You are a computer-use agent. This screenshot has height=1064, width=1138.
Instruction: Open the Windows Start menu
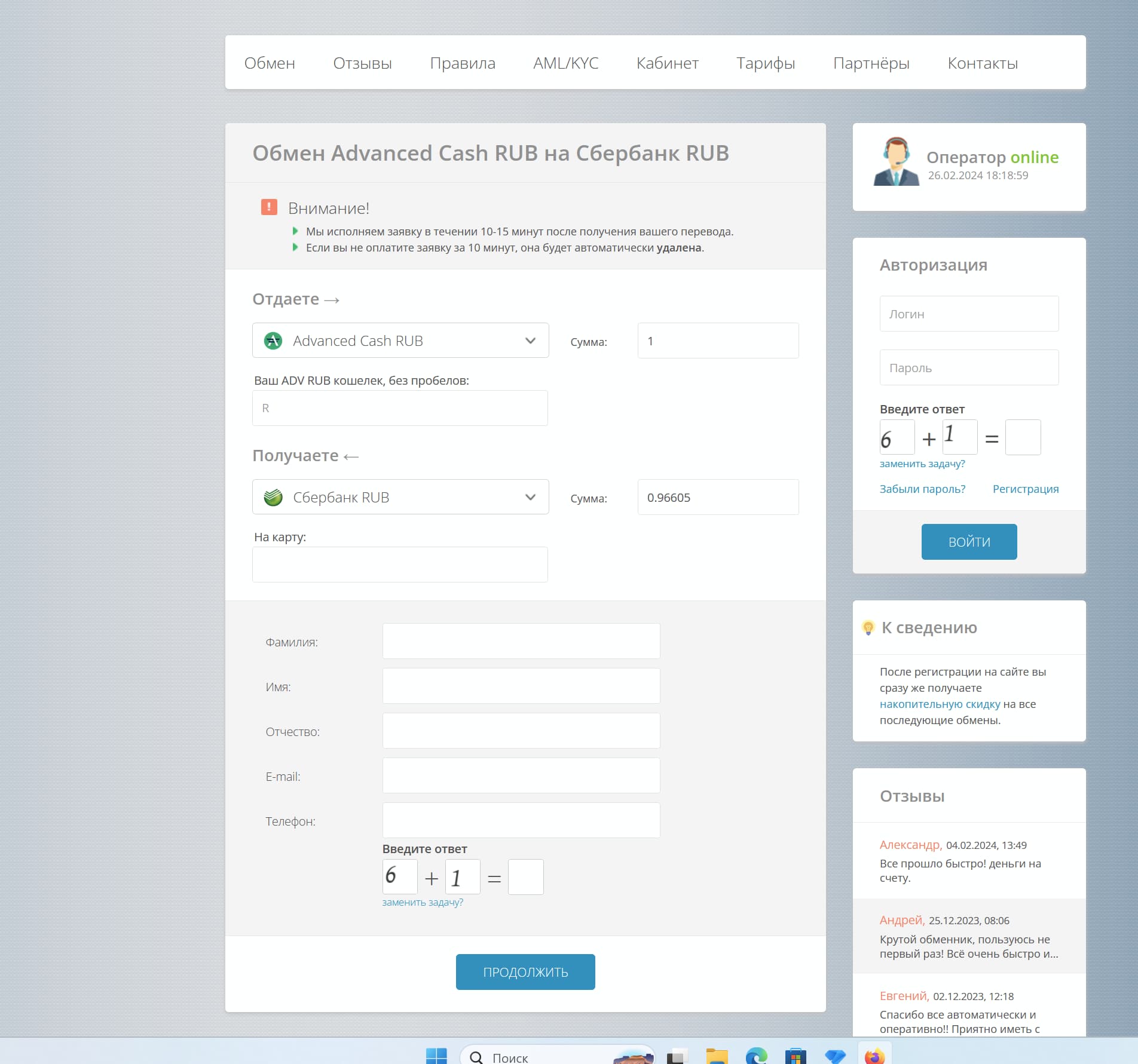(436, 1057)
